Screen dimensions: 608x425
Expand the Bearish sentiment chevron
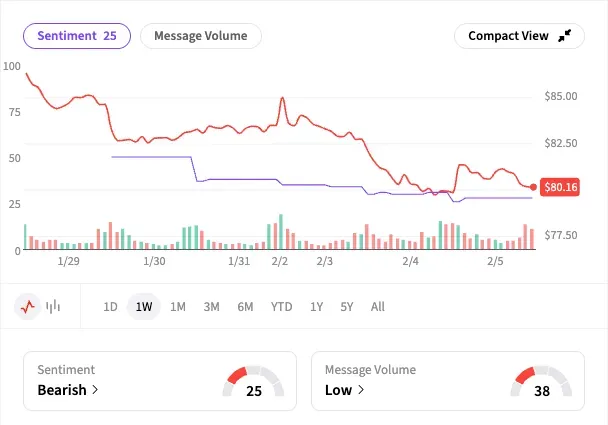(x=95, y=390)
